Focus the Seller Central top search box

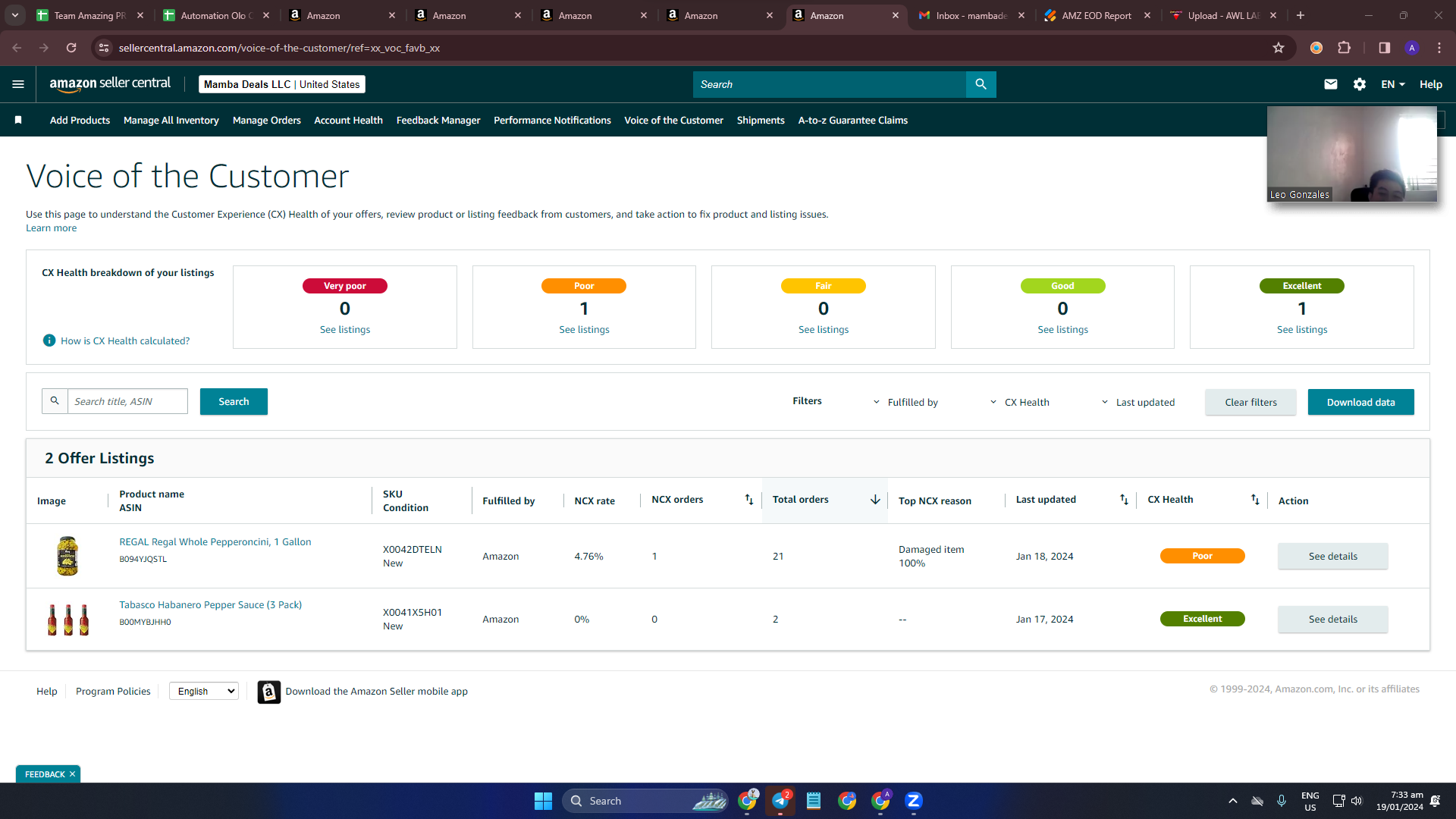(830, 84)
